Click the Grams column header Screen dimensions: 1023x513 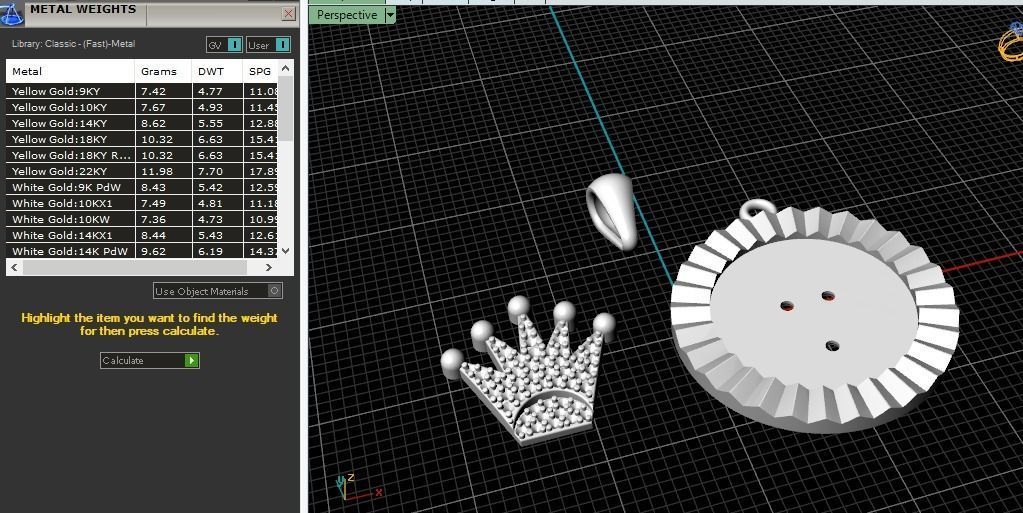tap(164, 71)
